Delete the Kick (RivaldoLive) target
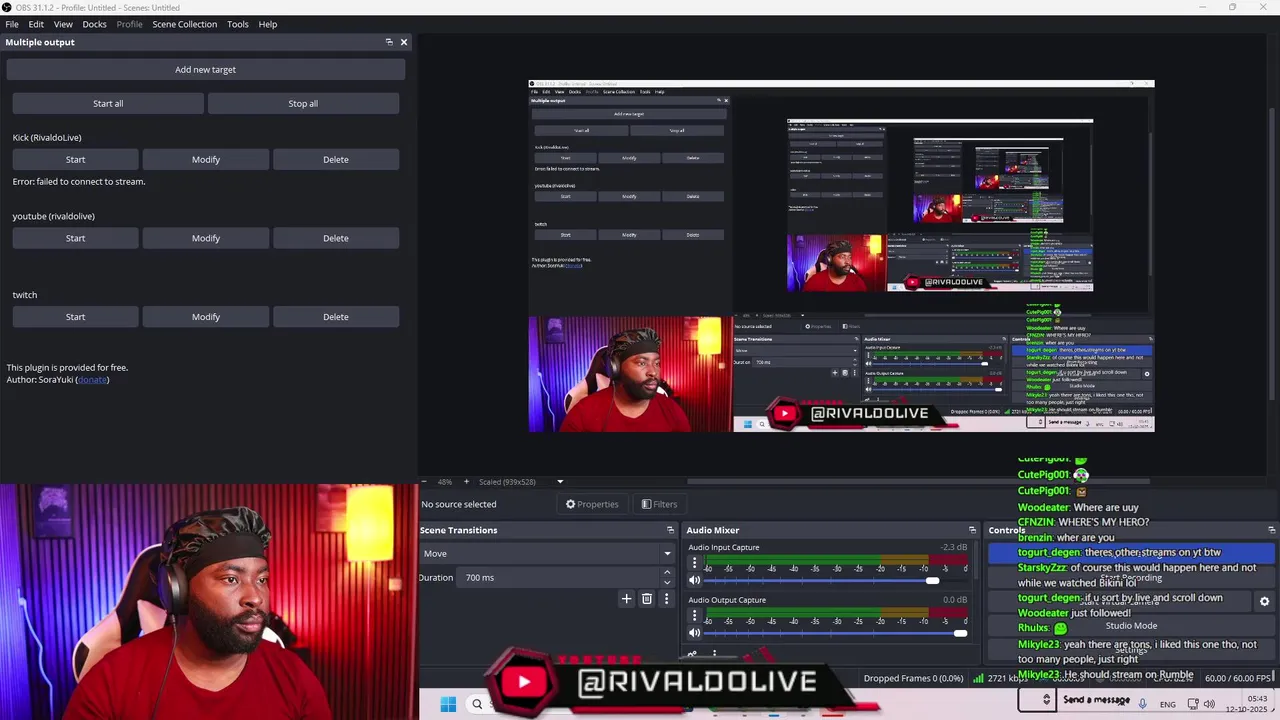 336,159
